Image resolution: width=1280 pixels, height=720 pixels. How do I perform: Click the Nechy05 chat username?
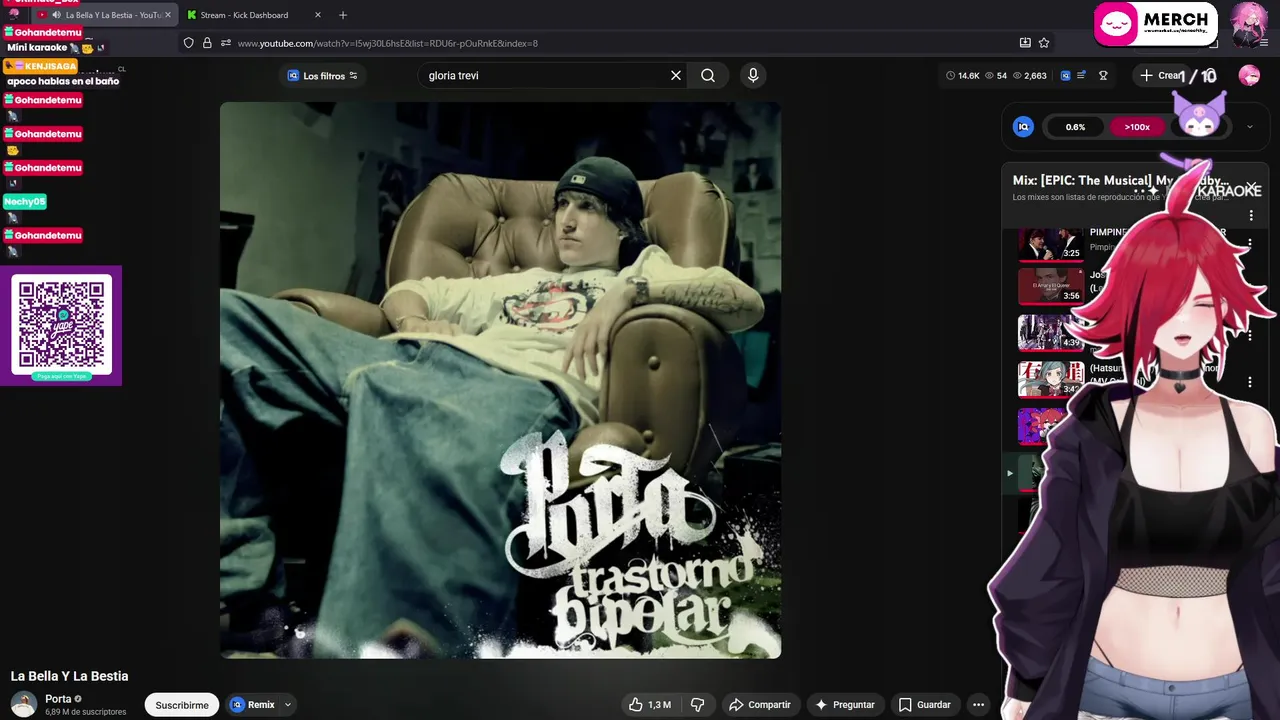click(x=25, y=202)
